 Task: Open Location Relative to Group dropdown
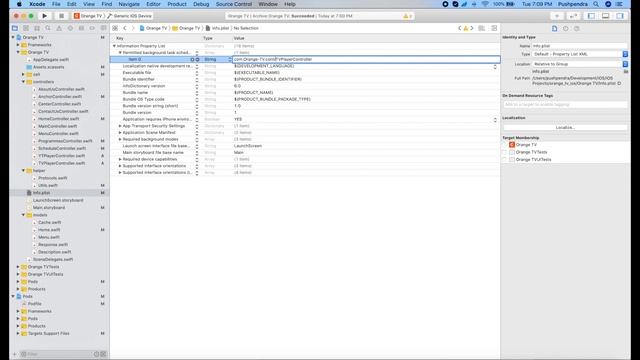(580, 64)
